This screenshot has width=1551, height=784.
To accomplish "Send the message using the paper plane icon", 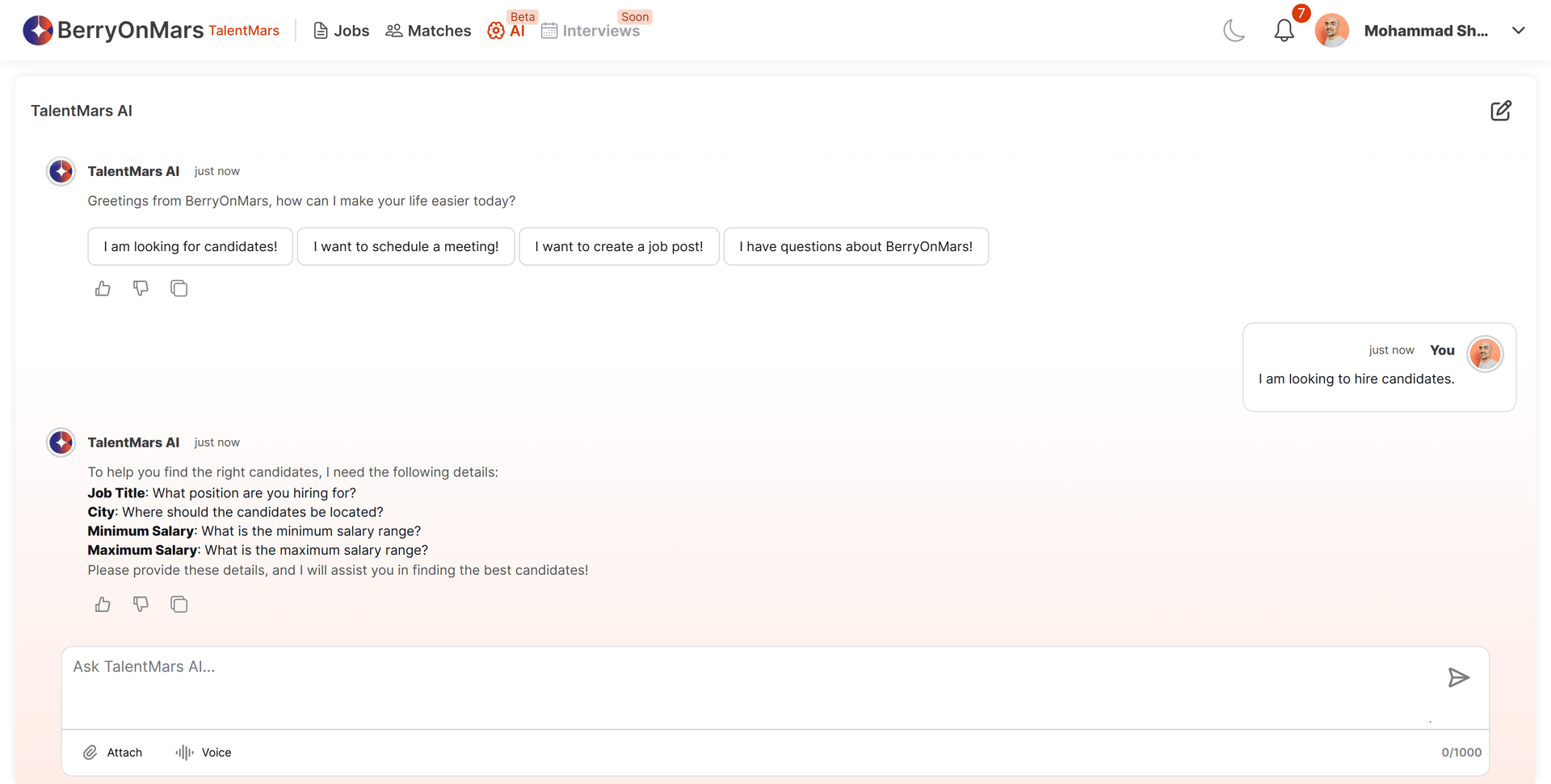I will [x=1458, y=677].
